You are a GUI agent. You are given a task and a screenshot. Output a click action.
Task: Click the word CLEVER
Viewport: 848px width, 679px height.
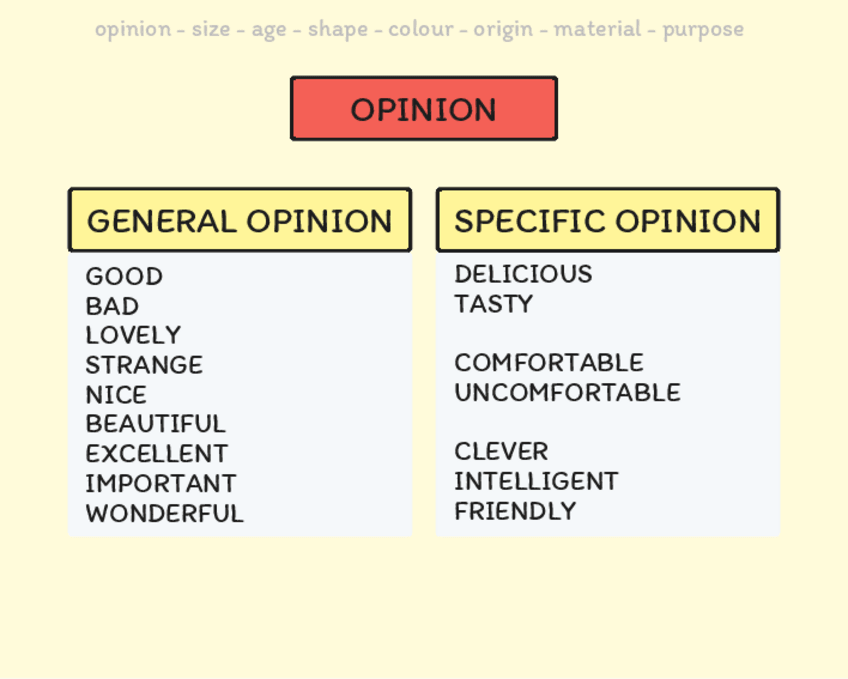[x=501, y=451]
